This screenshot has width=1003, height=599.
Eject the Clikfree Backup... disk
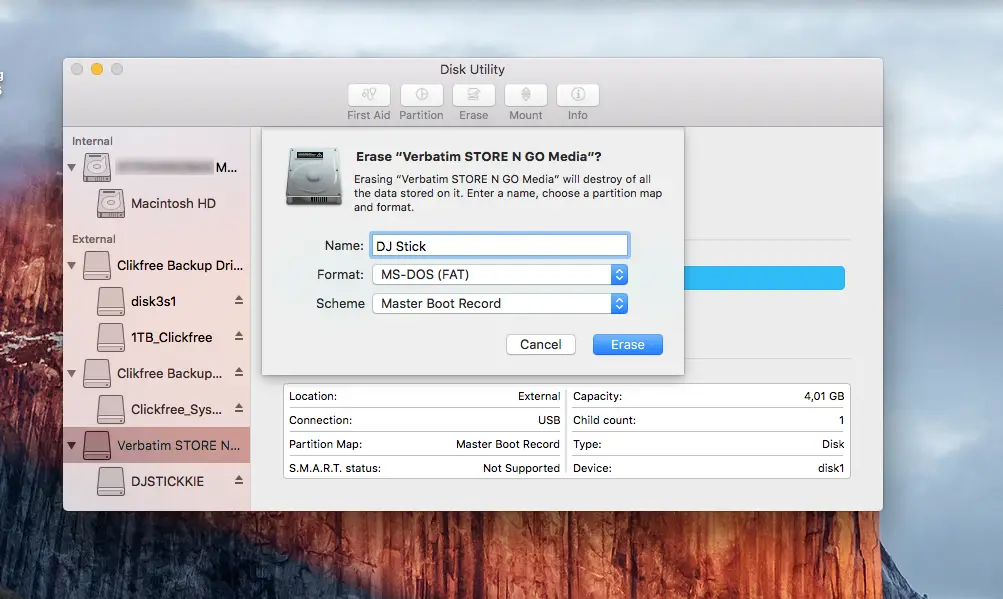pyautogui.click(x=239, y=372)
